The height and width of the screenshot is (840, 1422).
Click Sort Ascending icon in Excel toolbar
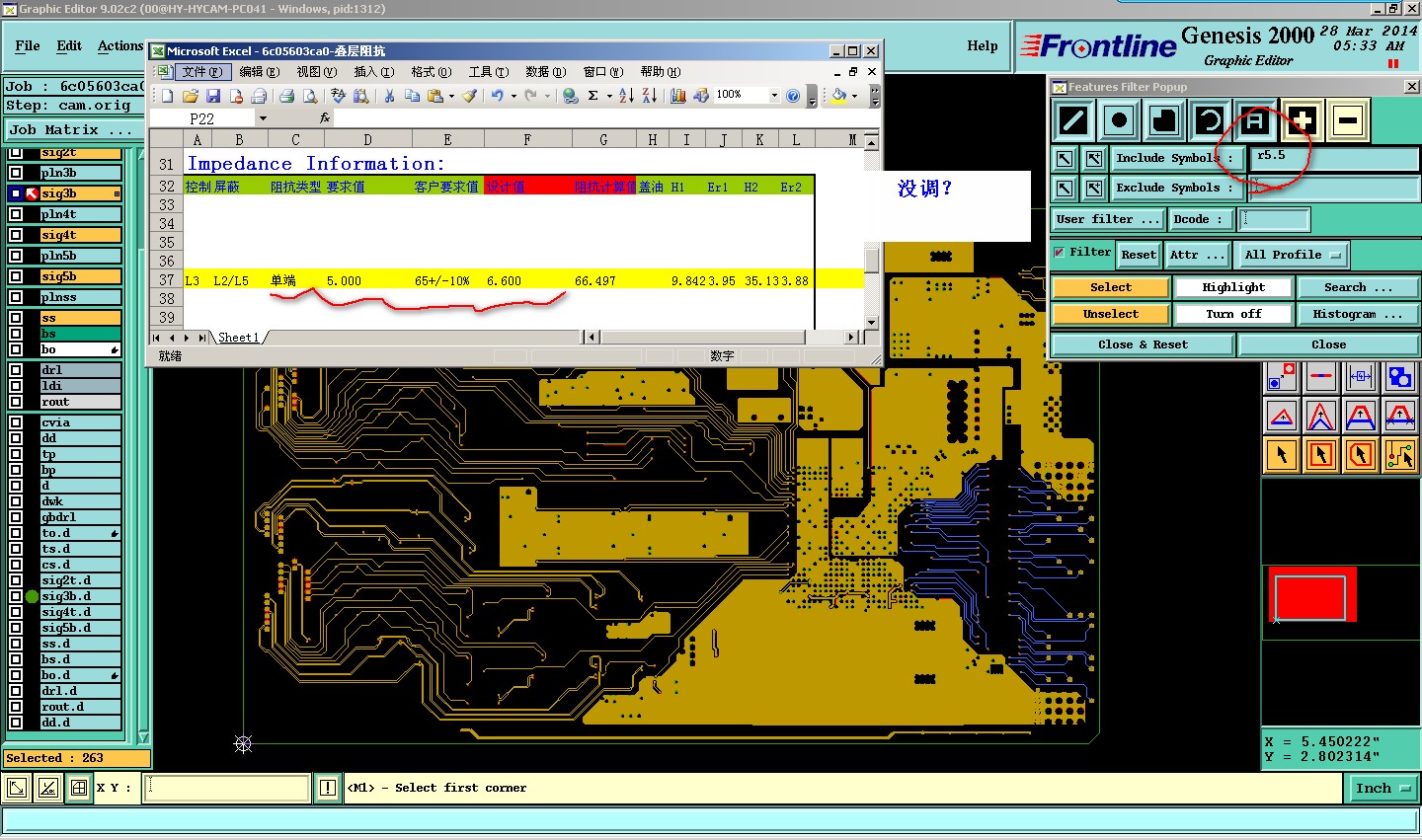coord(626,96)
